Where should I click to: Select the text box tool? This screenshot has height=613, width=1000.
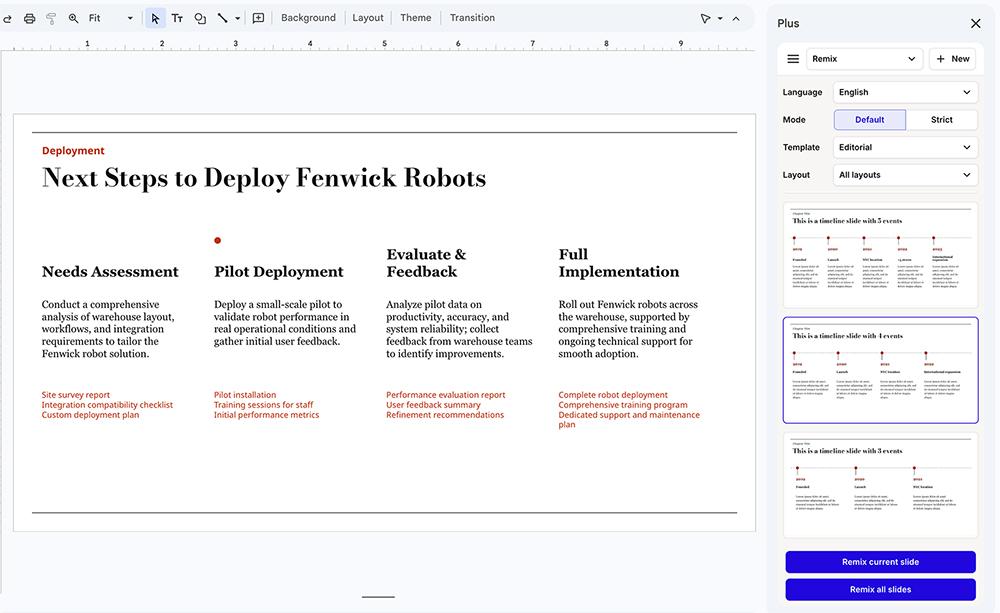pos(177,18)
